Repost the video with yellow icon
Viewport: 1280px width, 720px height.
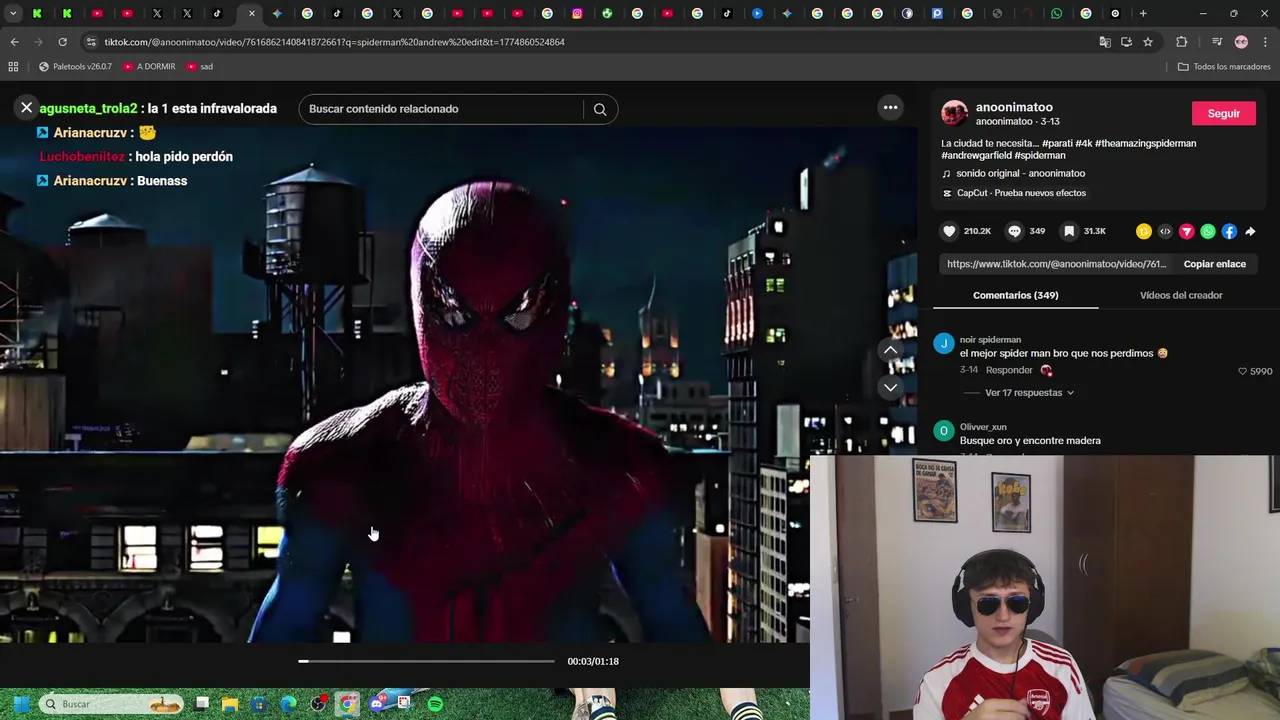click(1144, 231)
